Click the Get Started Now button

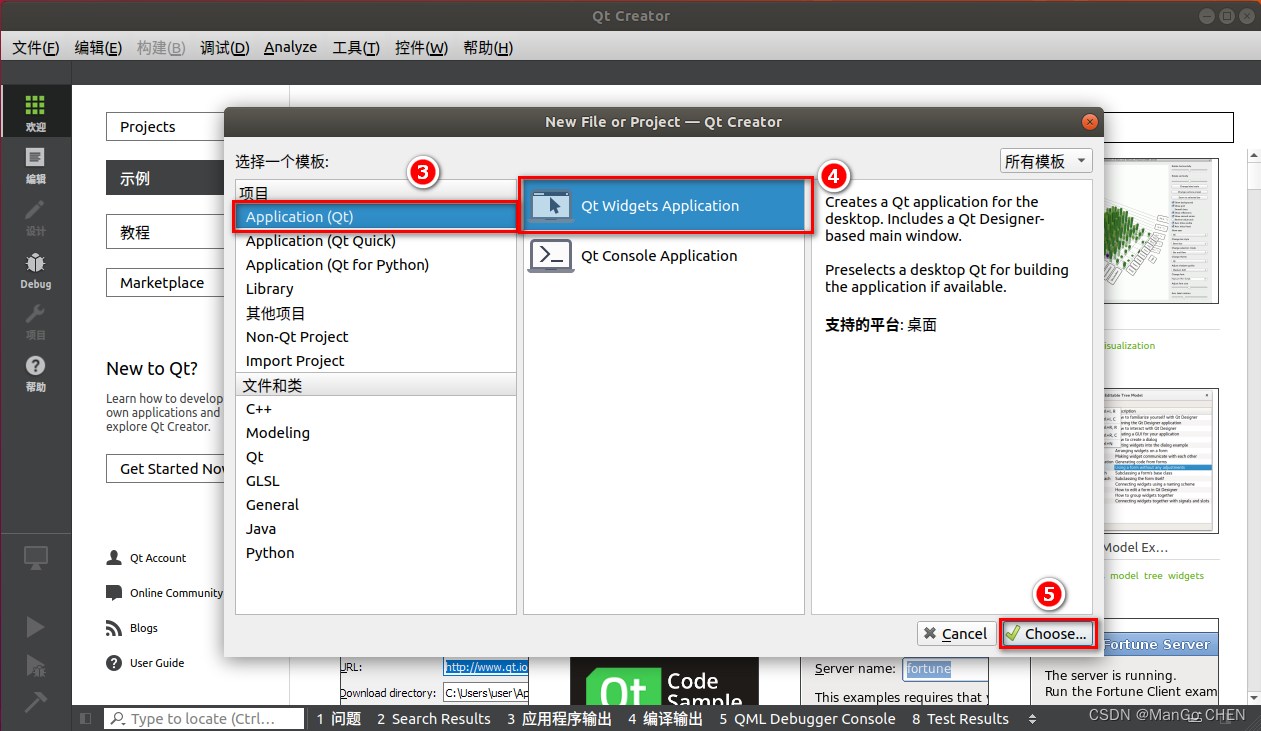coord(165,469)
